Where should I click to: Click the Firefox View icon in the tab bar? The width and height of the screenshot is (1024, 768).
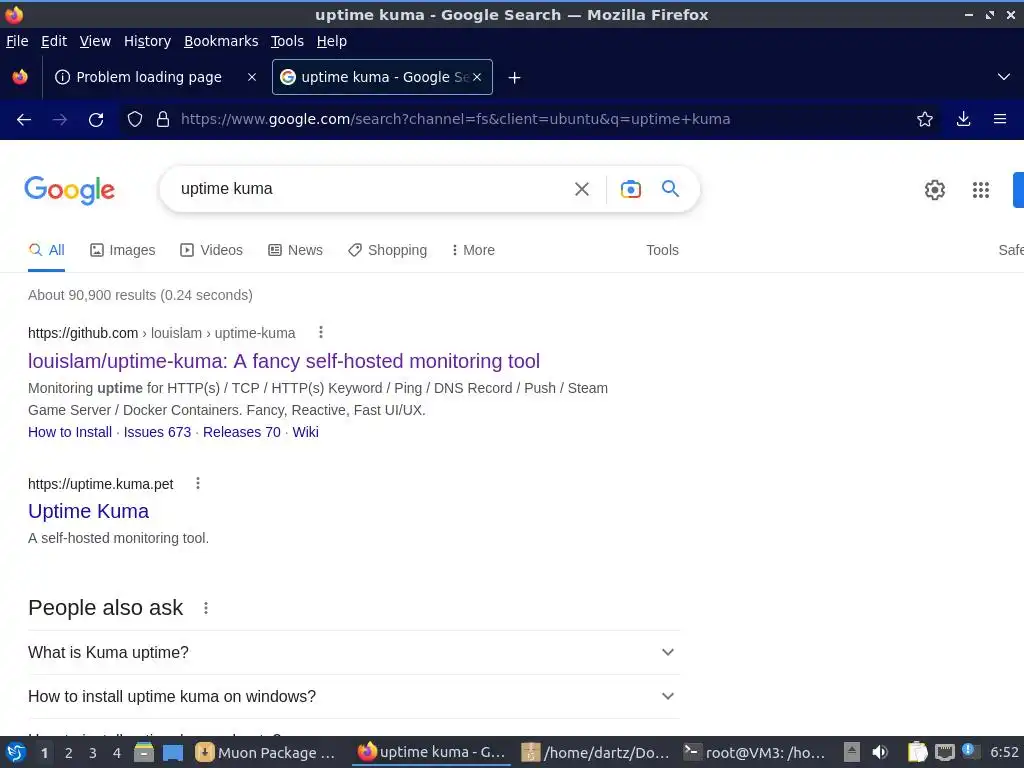click(20, 77)
